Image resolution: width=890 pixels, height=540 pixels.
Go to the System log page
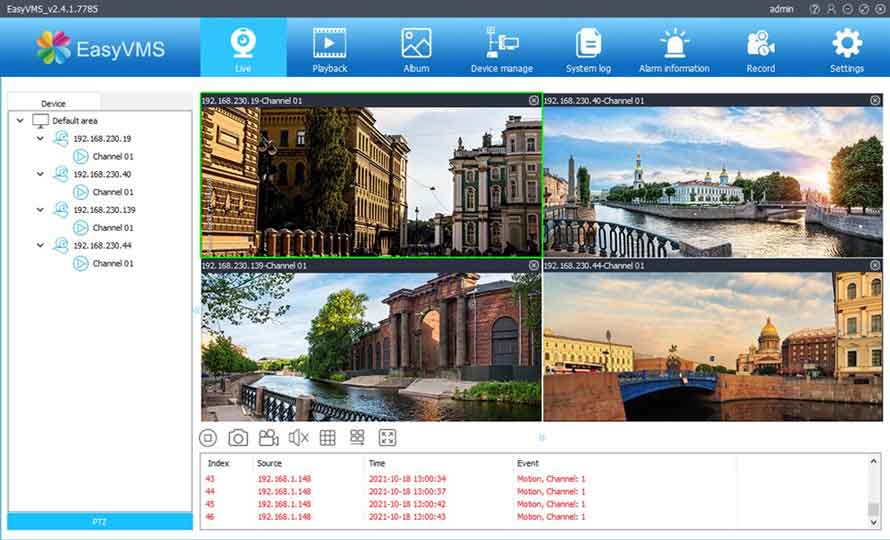point(588,49)
